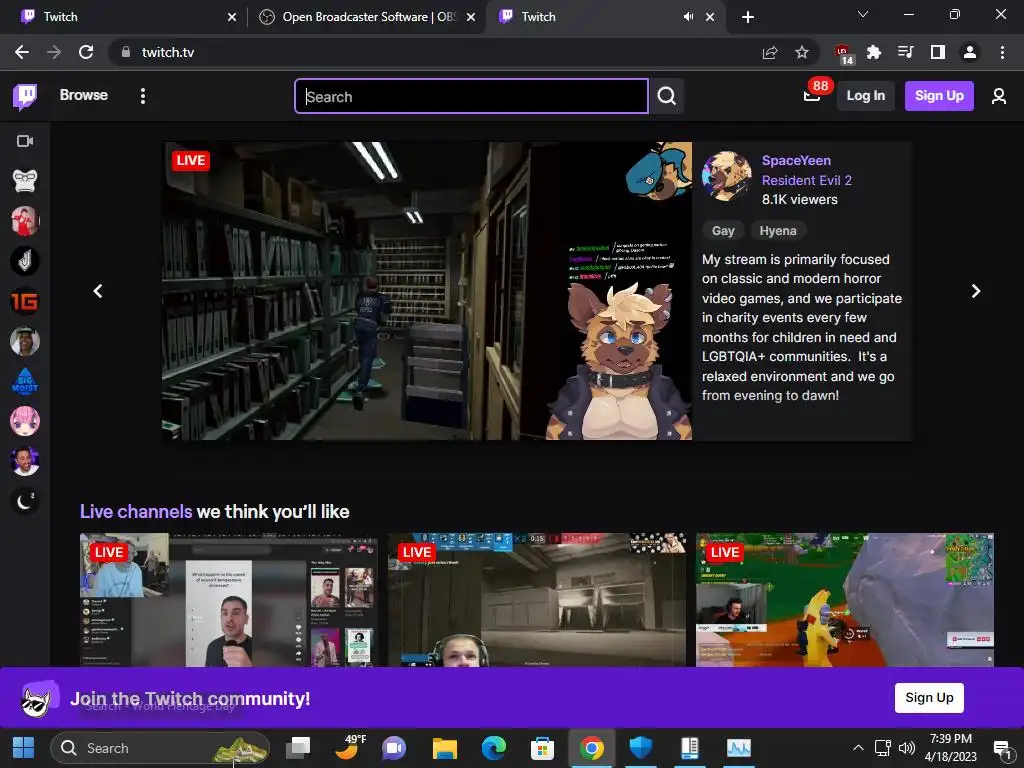1024x768 pixels.
Task: Click Sign Up in the purple community banner
Action: pyautogui.click(x=929, y=698)
